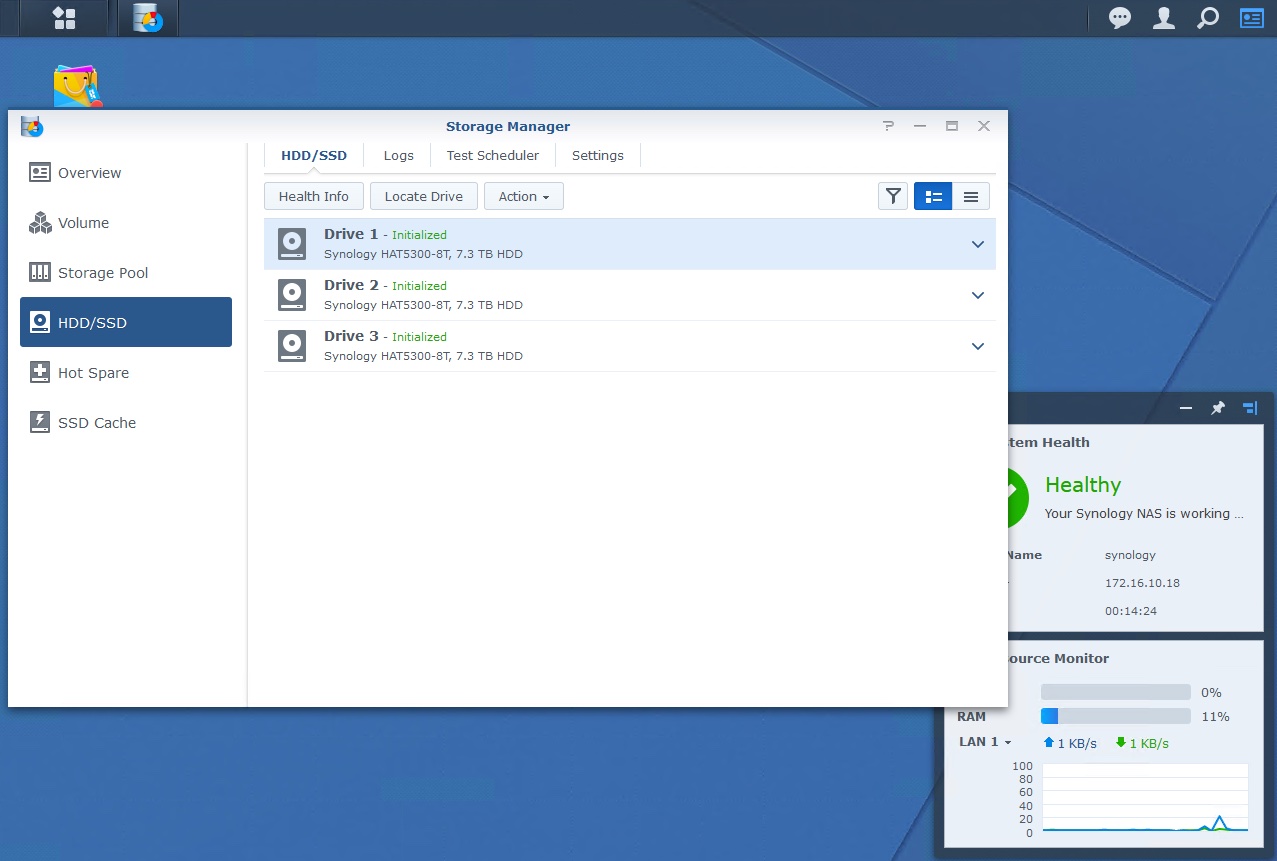Click the Storage Manager taskbar icon
This screenshot has width=1277, height=861.
point(148,18)
